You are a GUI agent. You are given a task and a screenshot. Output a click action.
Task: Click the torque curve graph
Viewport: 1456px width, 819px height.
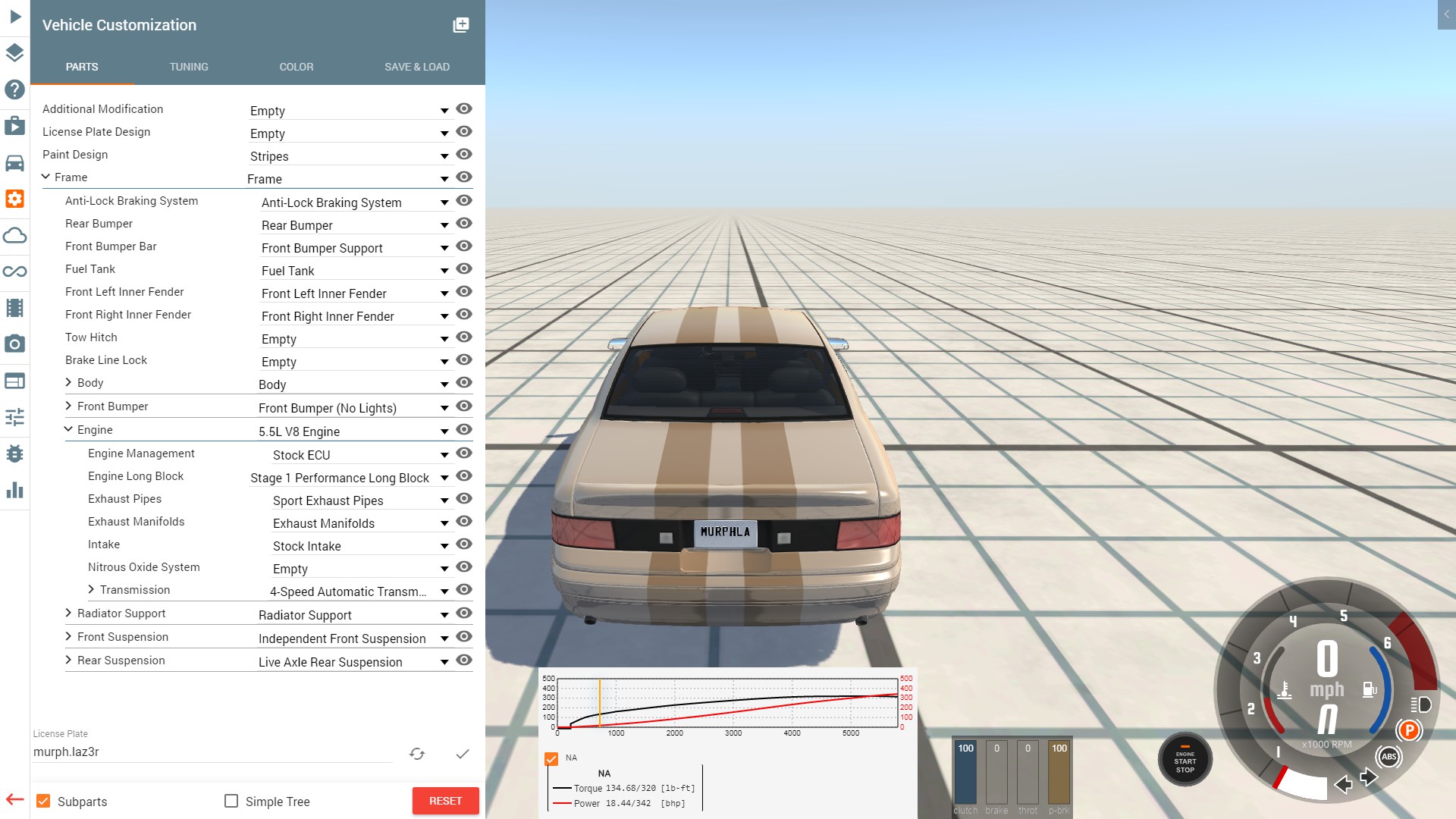tap(726, 704)
